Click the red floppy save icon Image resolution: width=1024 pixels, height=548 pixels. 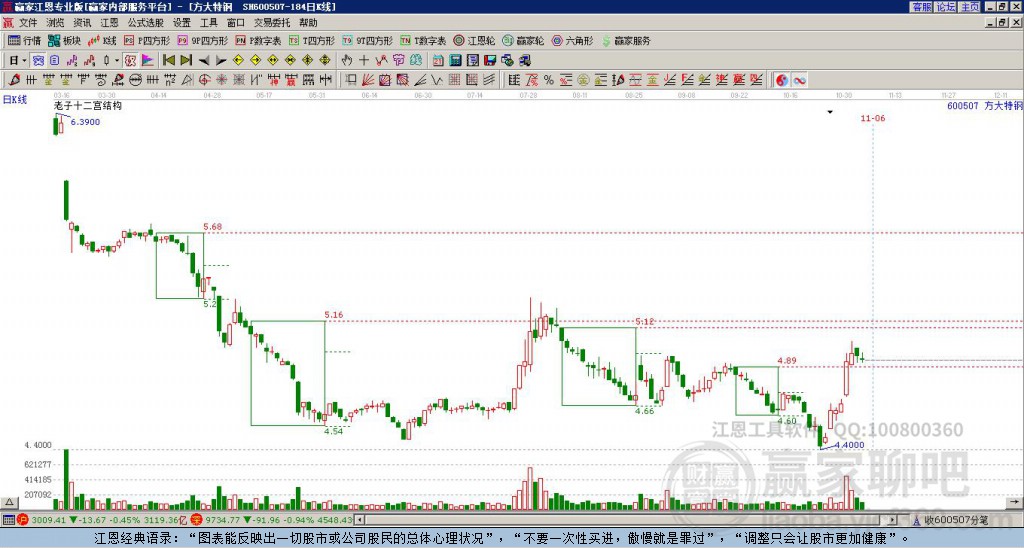pyautogui.click(x=490, y=61)
